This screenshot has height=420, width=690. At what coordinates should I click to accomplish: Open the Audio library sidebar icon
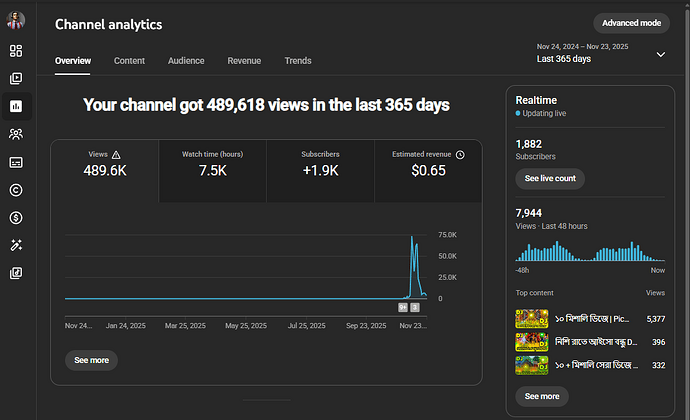16,273
